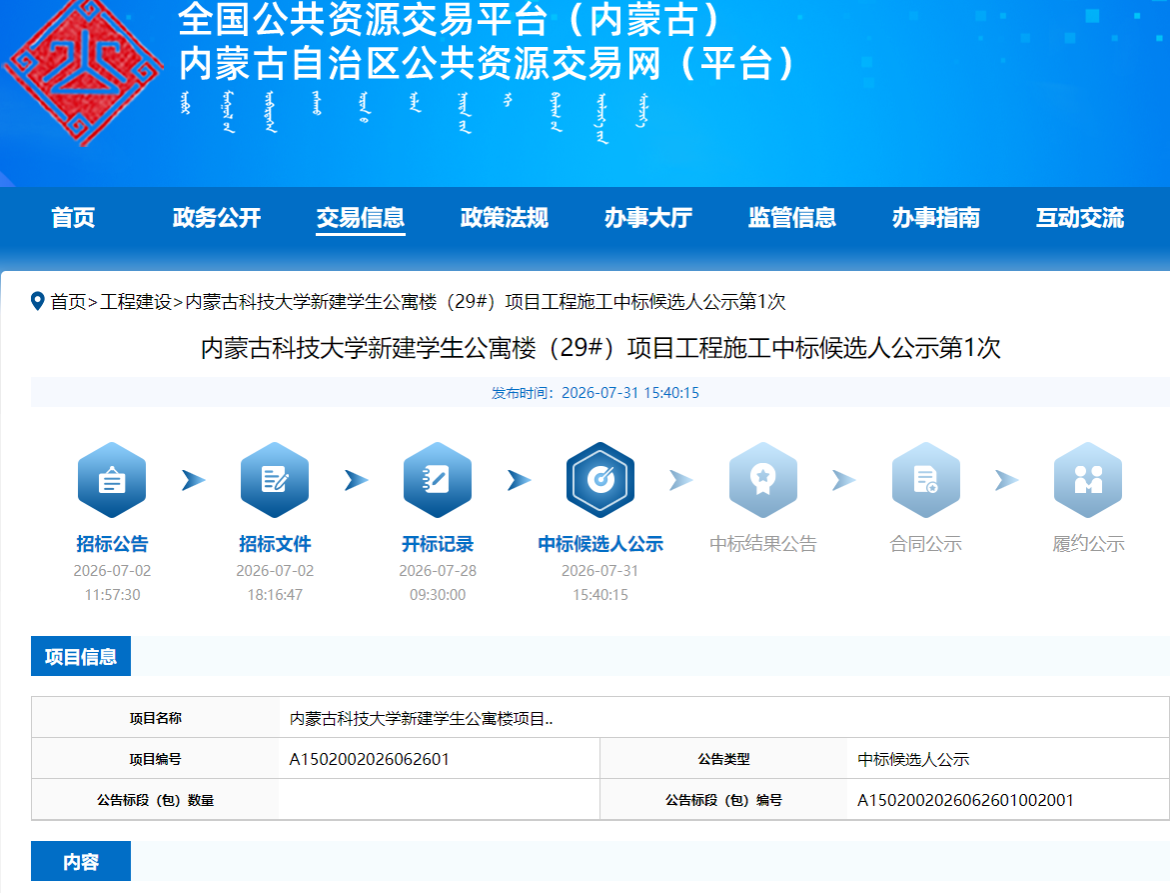Click the 招标公告 step label
This screenshot has width=1170, height=893.
point(112,544)
